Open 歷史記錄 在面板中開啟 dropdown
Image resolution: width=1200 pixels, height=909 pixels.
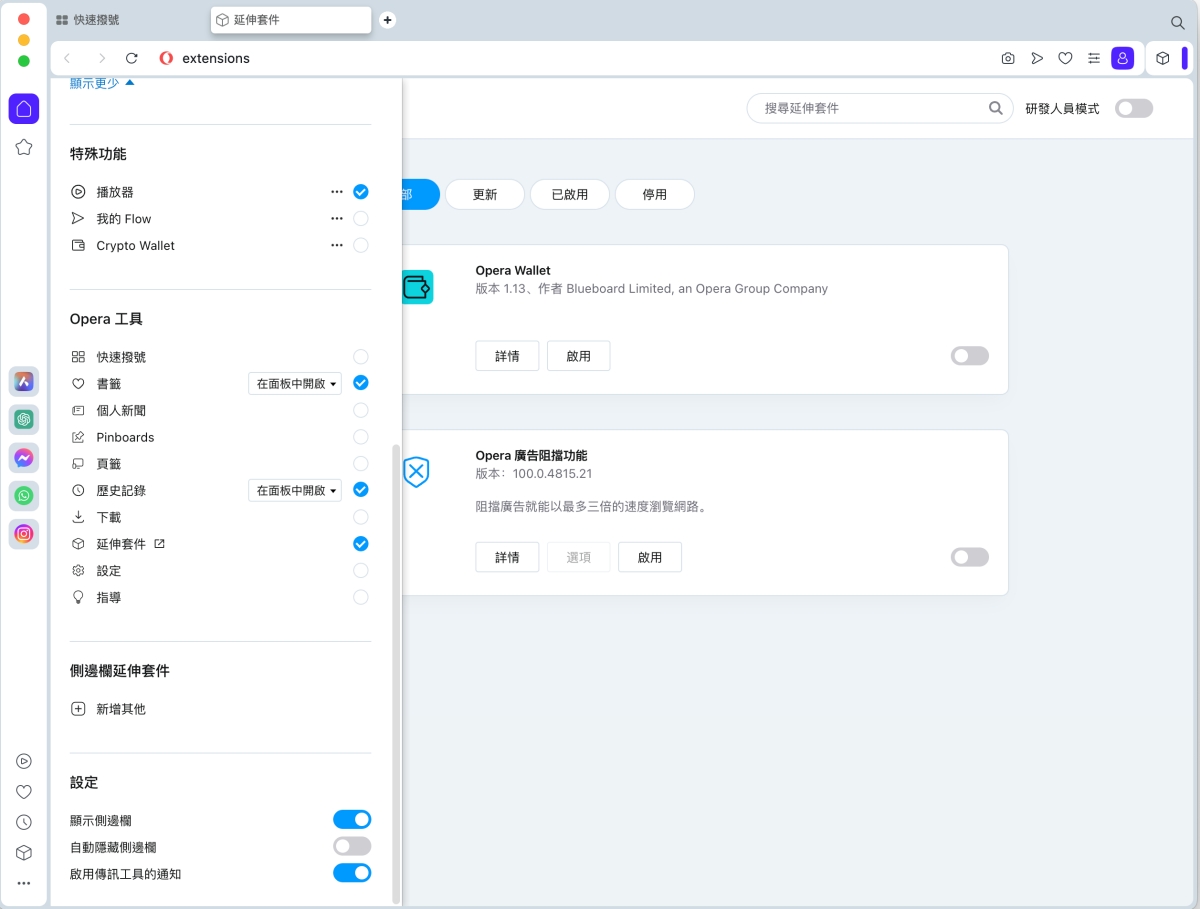[295, 491]
